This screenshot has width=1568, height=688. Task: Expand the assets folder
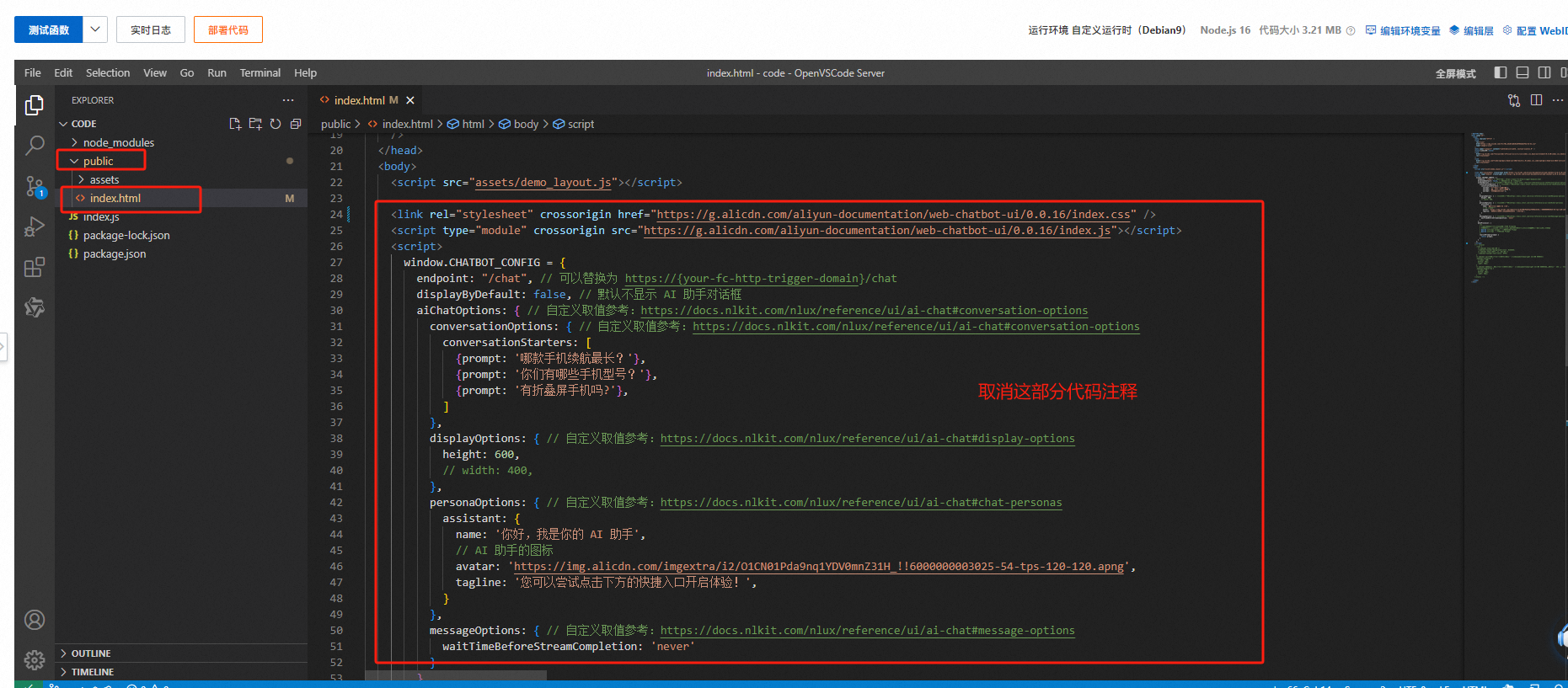pyautogui.click(x=104, y=179)
